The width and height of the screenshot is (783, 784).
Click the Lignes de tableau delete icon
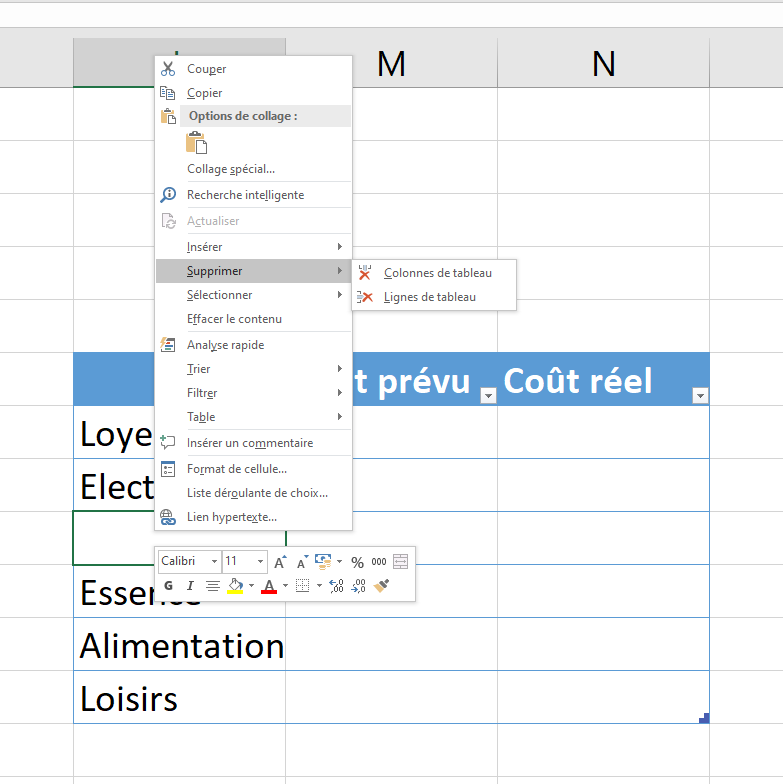[x=365, y=297]
